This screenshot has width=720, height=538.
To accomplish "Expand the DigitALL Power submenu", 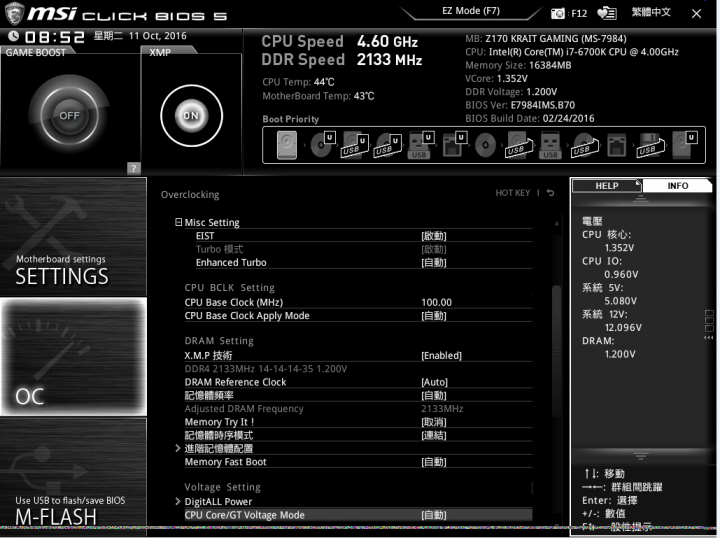I will click(x=178, y=501).
